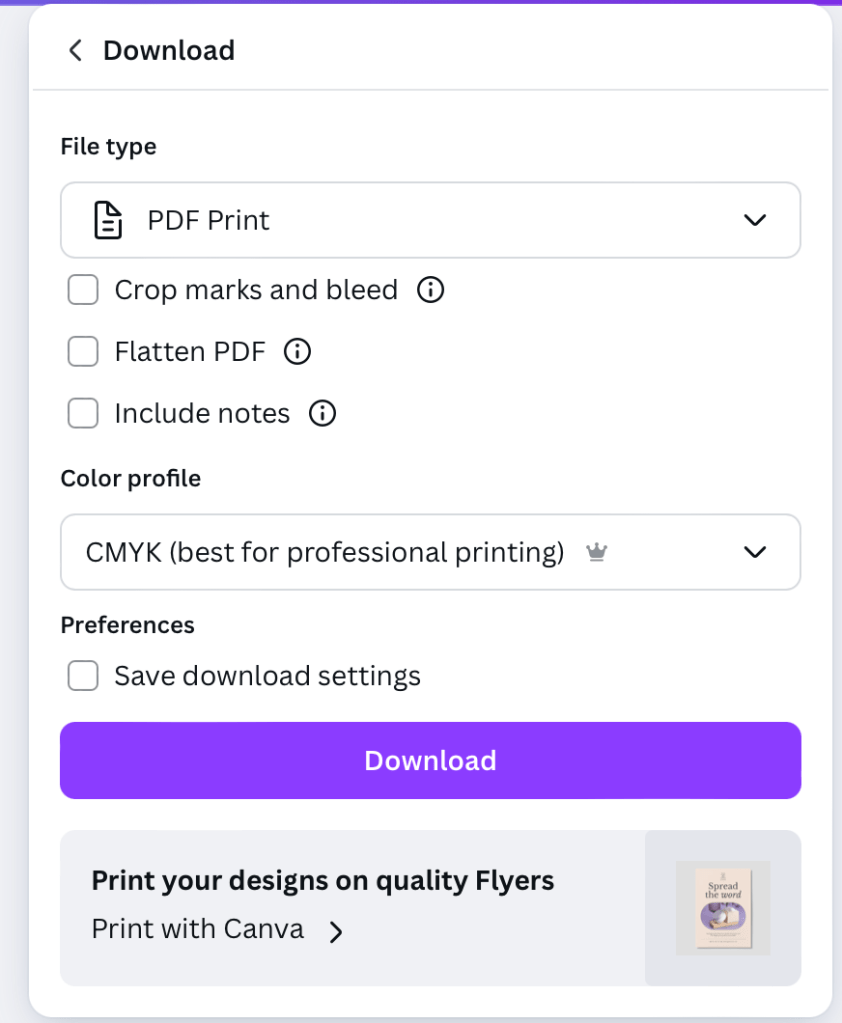Click the arrow next to Print with Canva
This screenshot has height=1023, width=842.
tap(336, 931)
